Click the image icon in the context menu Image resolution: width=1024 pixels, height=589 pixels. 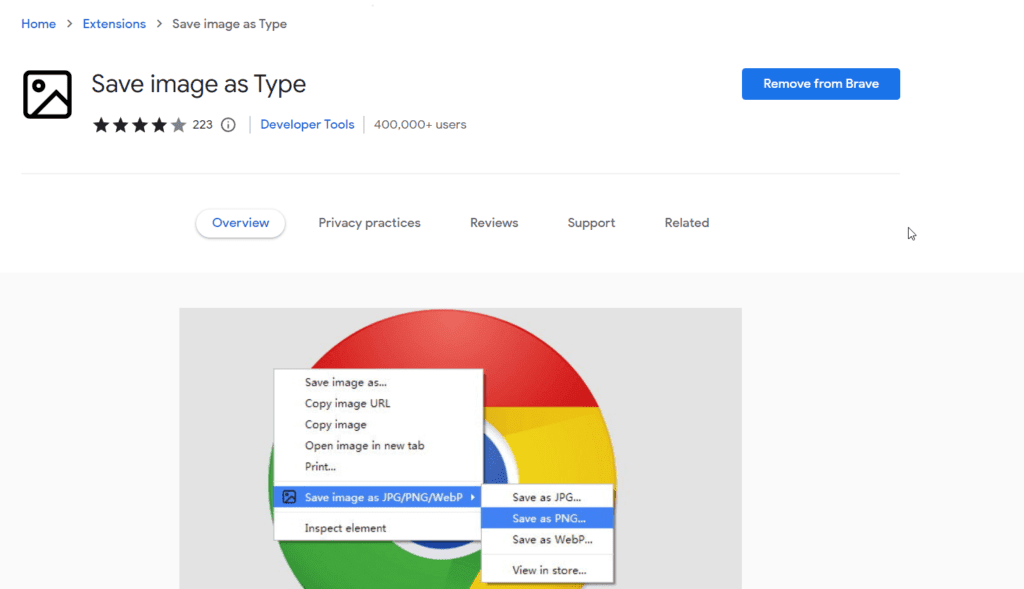[289, 497]
